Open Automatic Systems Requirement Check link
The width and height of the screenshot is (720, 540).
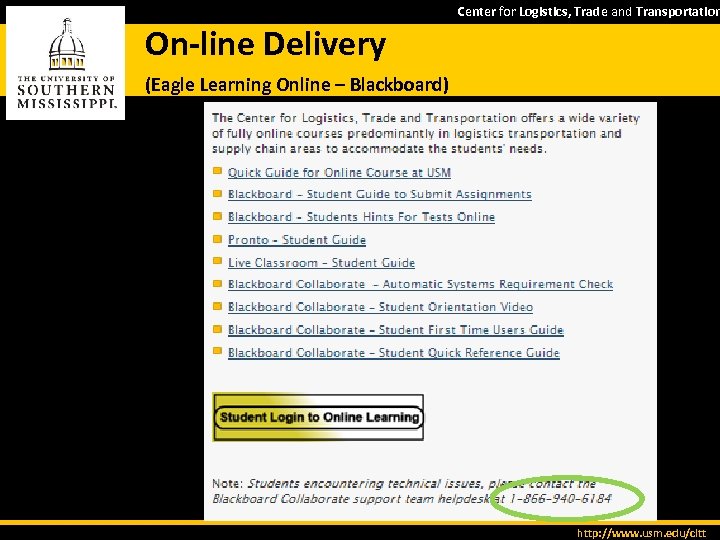pyautogui.click(x=421, y=284)
